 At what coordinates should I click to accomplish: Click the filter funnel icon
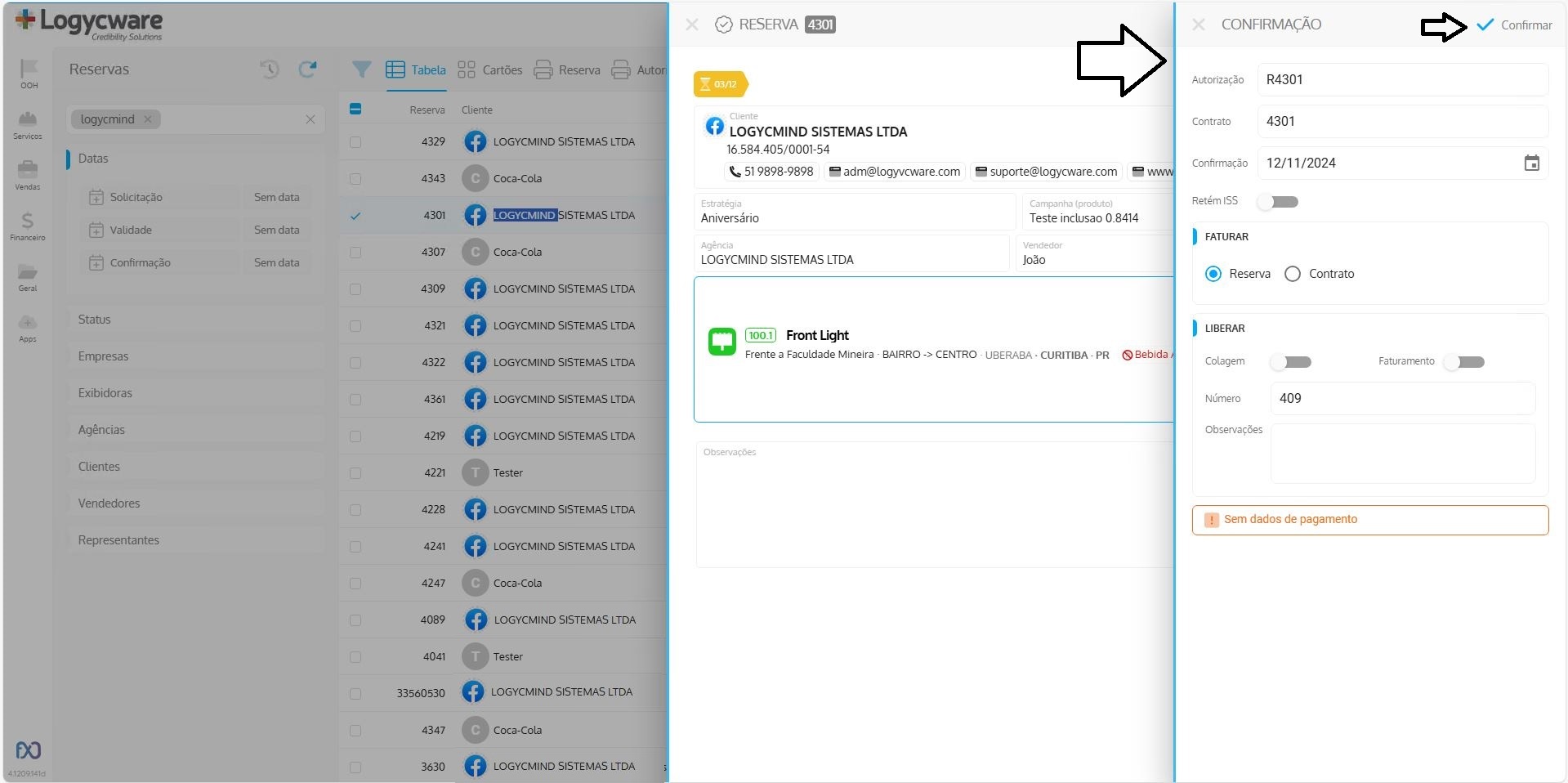point(361,69)
